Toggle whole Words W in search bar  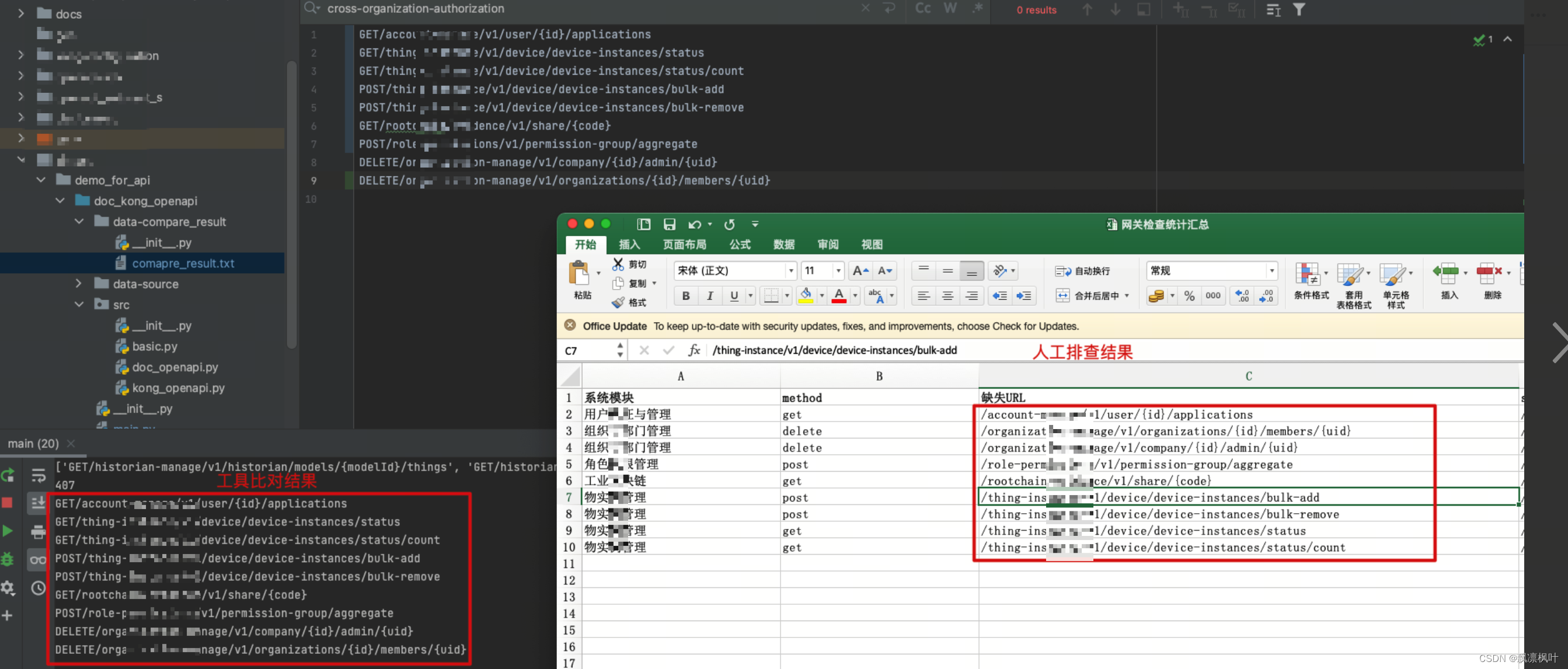(x=950, y=9)
